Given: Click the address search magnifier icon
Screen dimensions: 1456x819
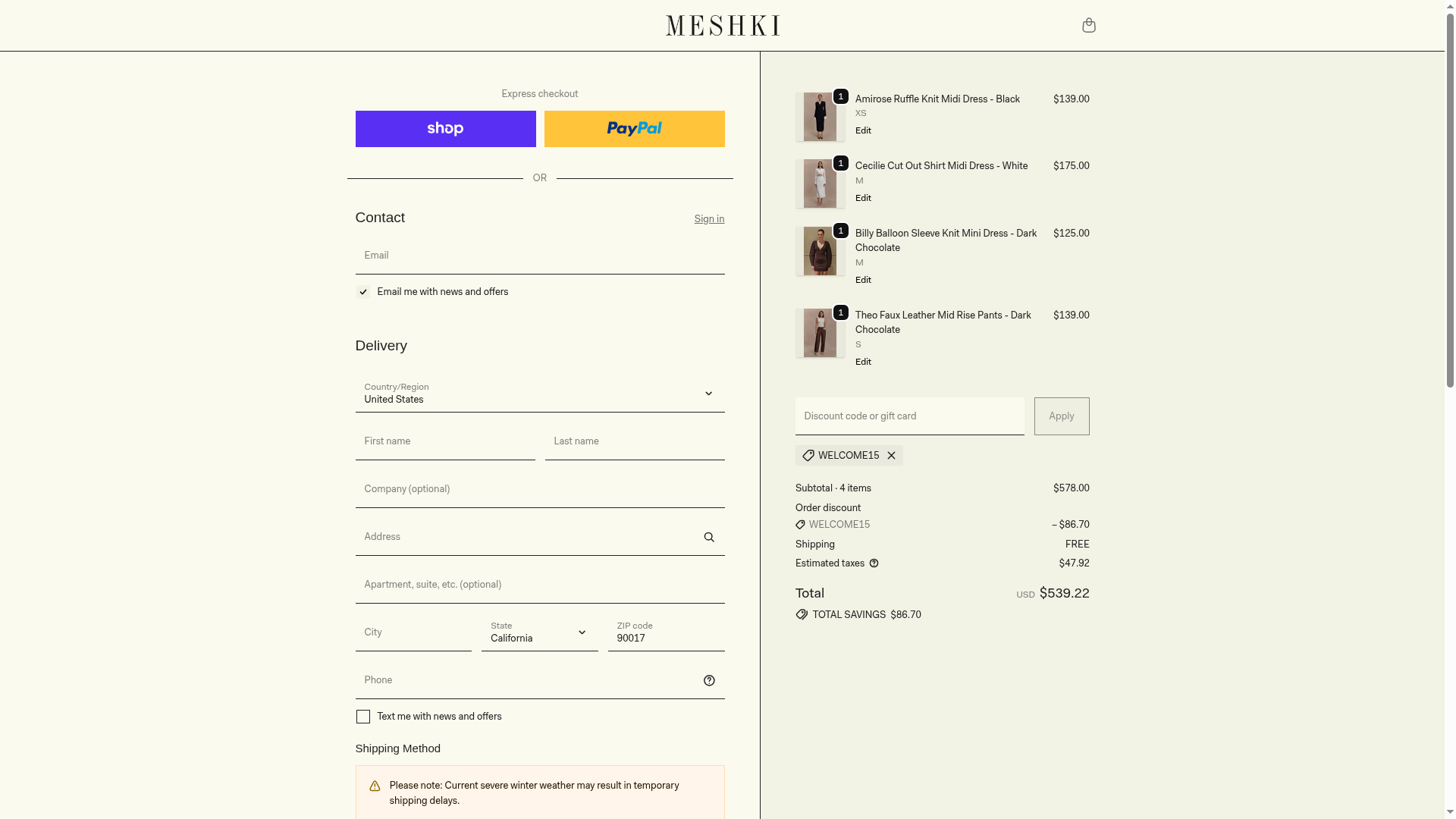Looking at the screenshot, I should pos(709,538).
